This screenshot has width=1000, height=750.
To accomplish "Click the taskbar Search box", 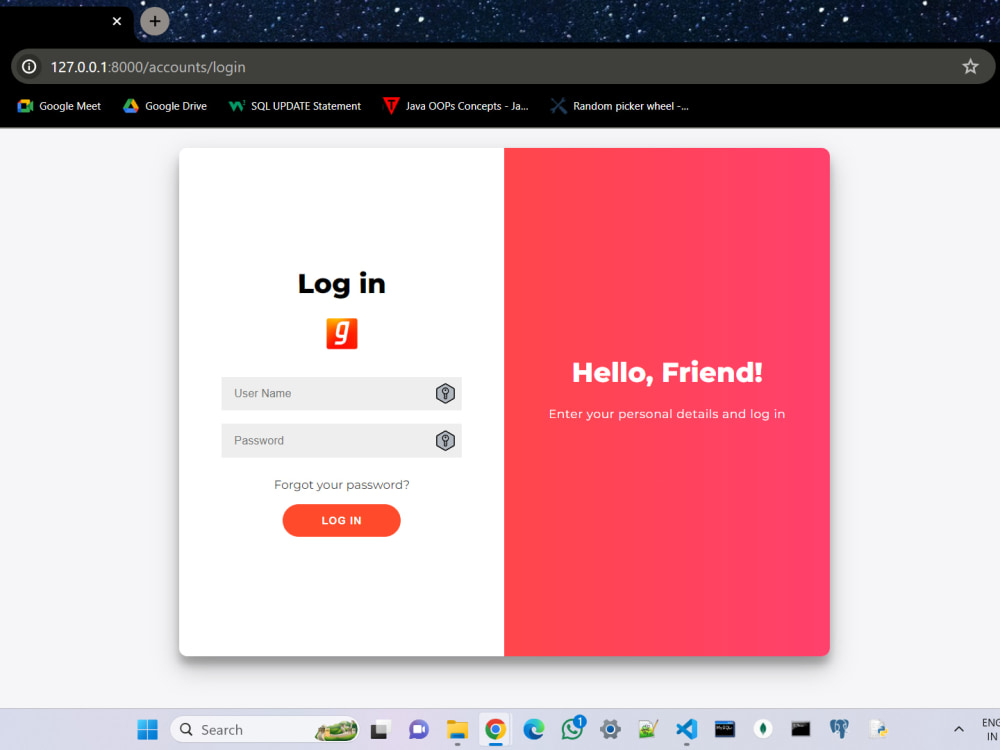I will point(265,729).
